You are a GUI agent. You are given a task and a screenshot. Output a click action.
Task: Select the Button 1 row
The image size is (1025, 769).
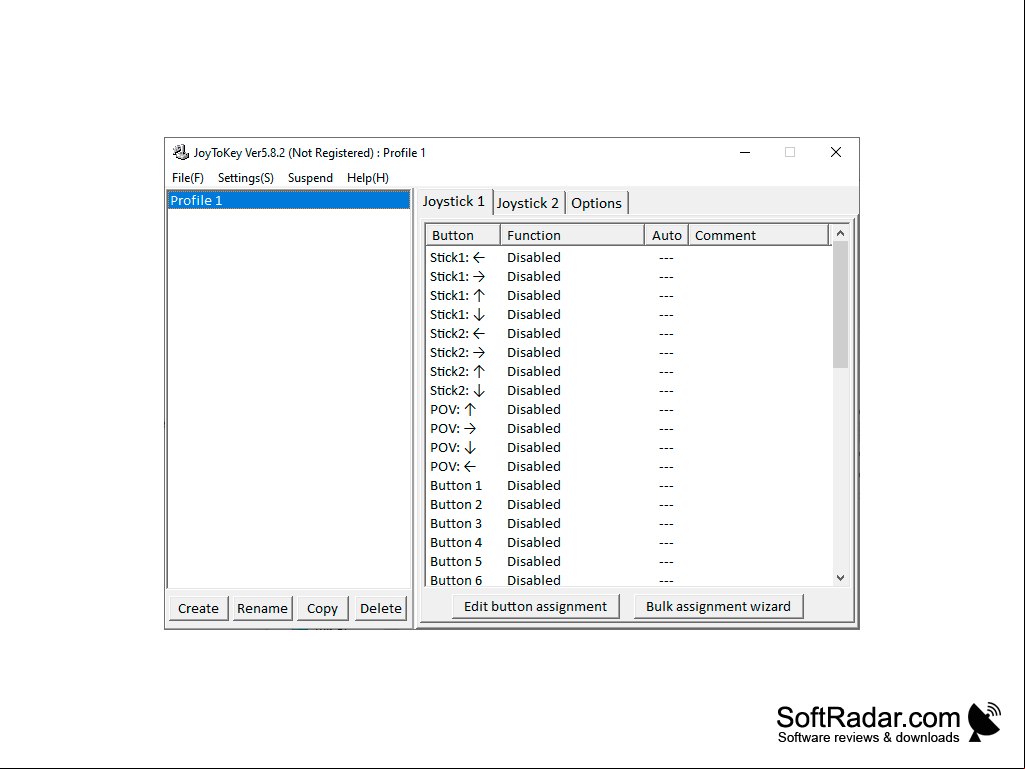click(628, 485)
